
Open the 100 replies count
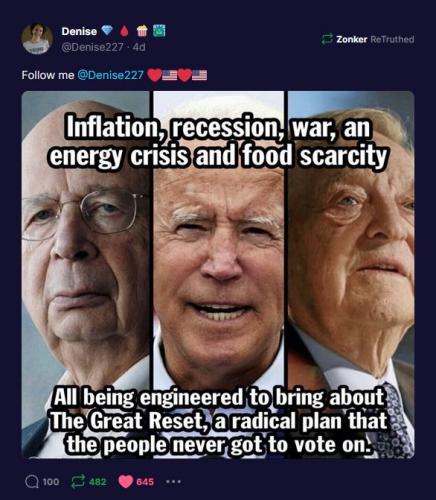pos(51,482)
